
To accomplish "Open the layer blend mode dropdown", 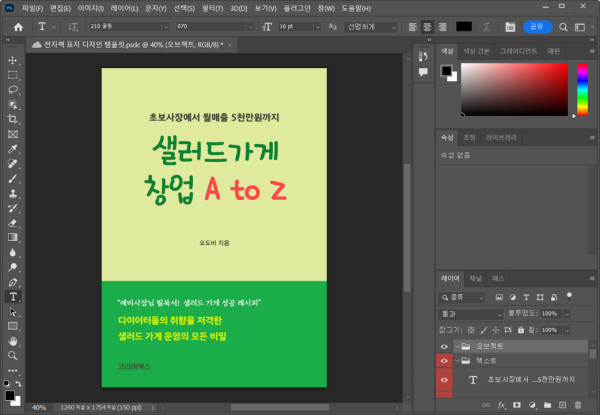I will tap(470, 313).
